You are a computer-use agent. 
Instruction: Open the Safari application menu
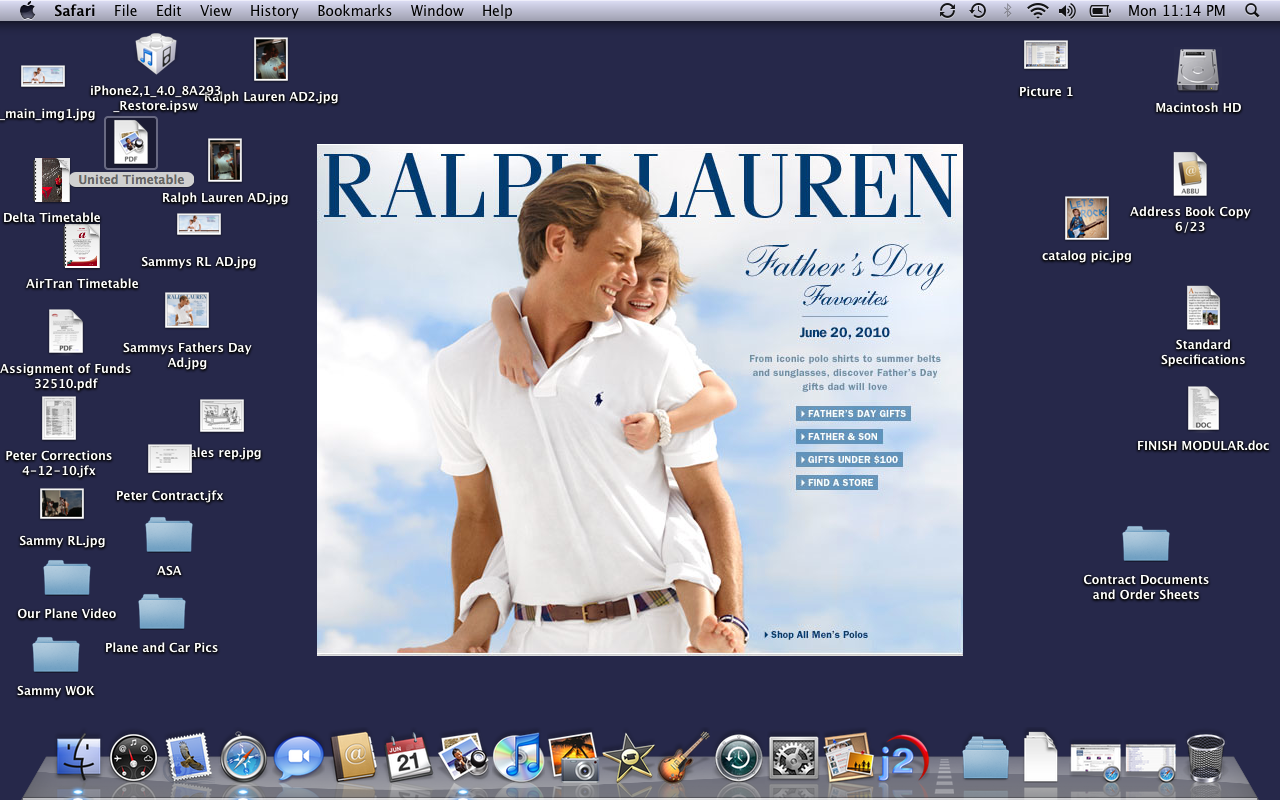(75, 11)
